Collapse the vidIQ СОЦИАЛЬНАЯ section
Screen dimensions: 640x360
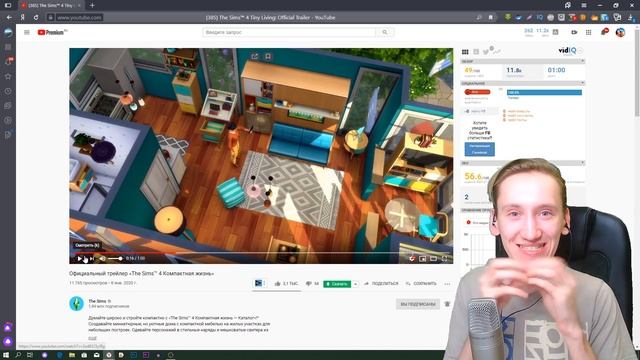click(582, 83)
